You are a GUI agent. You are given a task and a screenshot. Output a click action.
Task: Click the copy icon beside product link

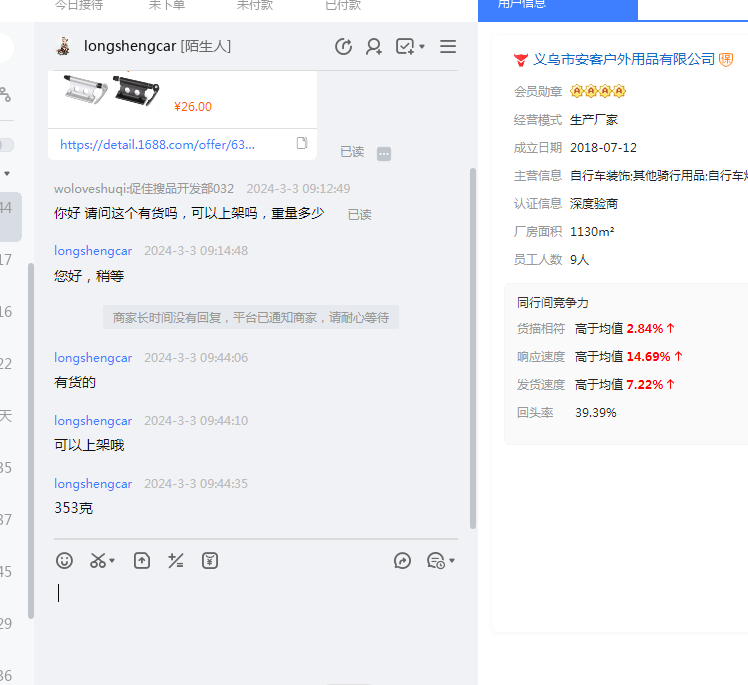302,144
